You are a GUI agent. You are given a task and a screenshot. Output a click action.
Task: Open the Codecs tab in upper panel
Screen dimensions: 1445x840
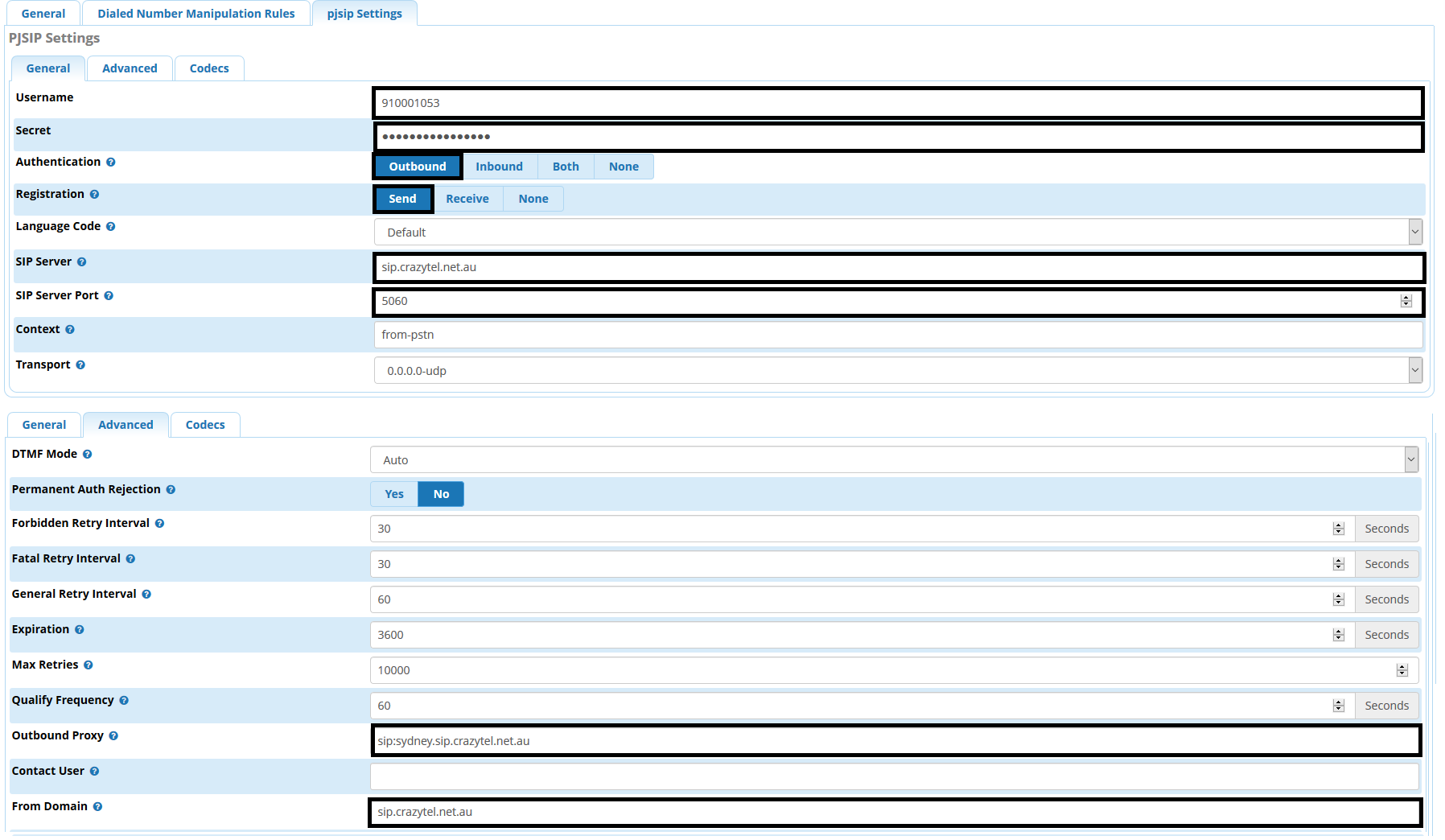click(x=209, y=68)
